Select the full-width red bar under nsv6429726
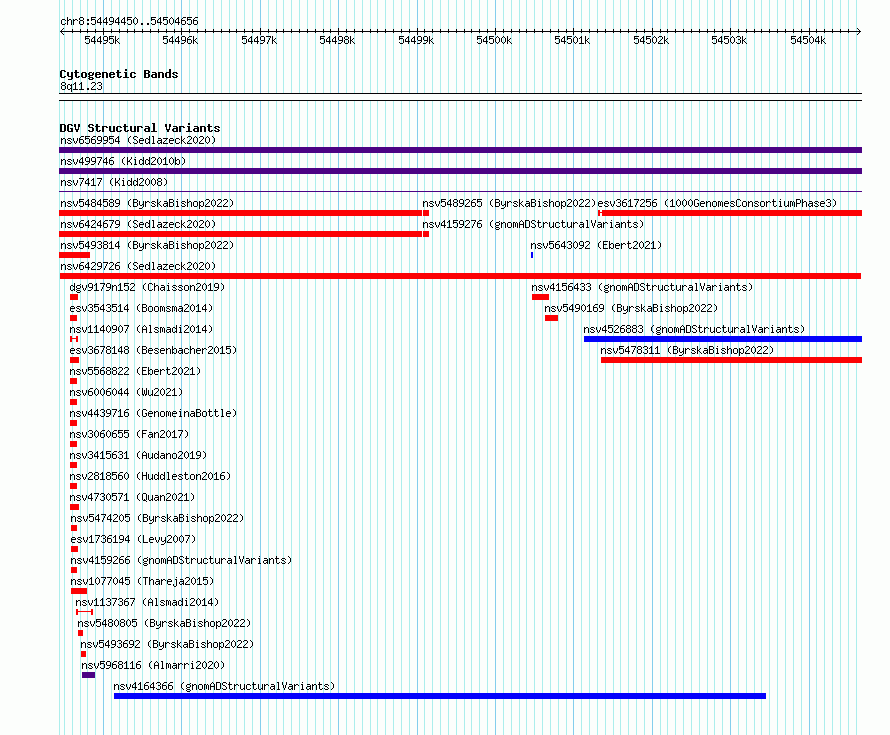 (460, 276)
